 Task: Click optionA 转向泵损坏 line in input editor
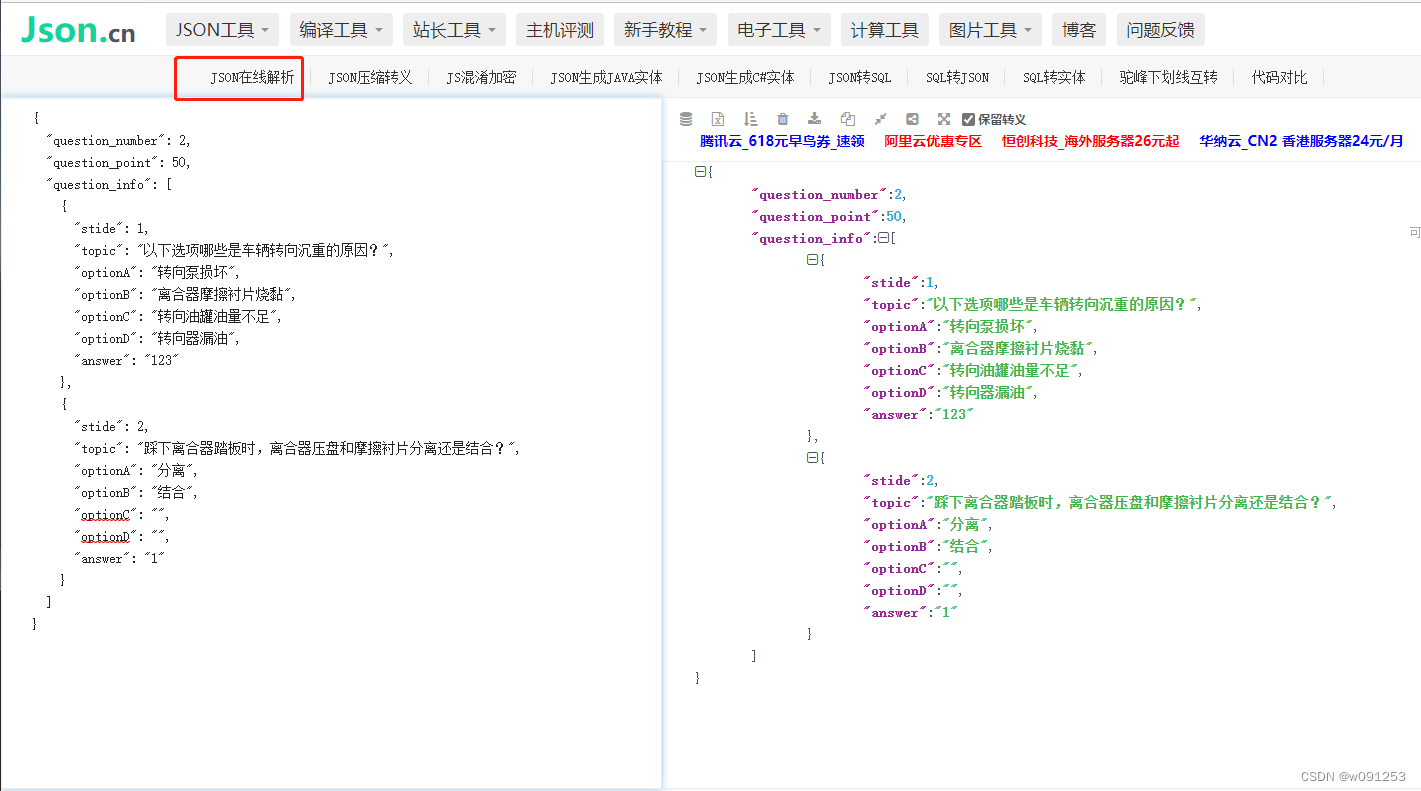[x=157, y=273]
